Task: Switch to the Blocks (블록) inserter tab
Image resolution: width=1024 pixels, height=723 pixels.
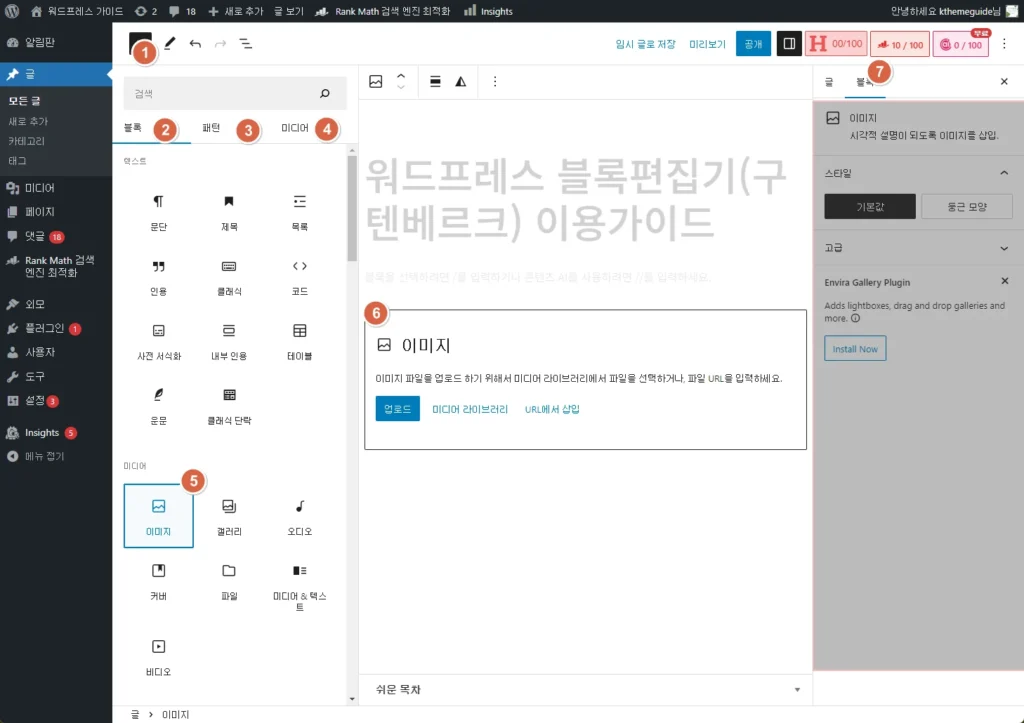Action: click(x=133, y=127)
